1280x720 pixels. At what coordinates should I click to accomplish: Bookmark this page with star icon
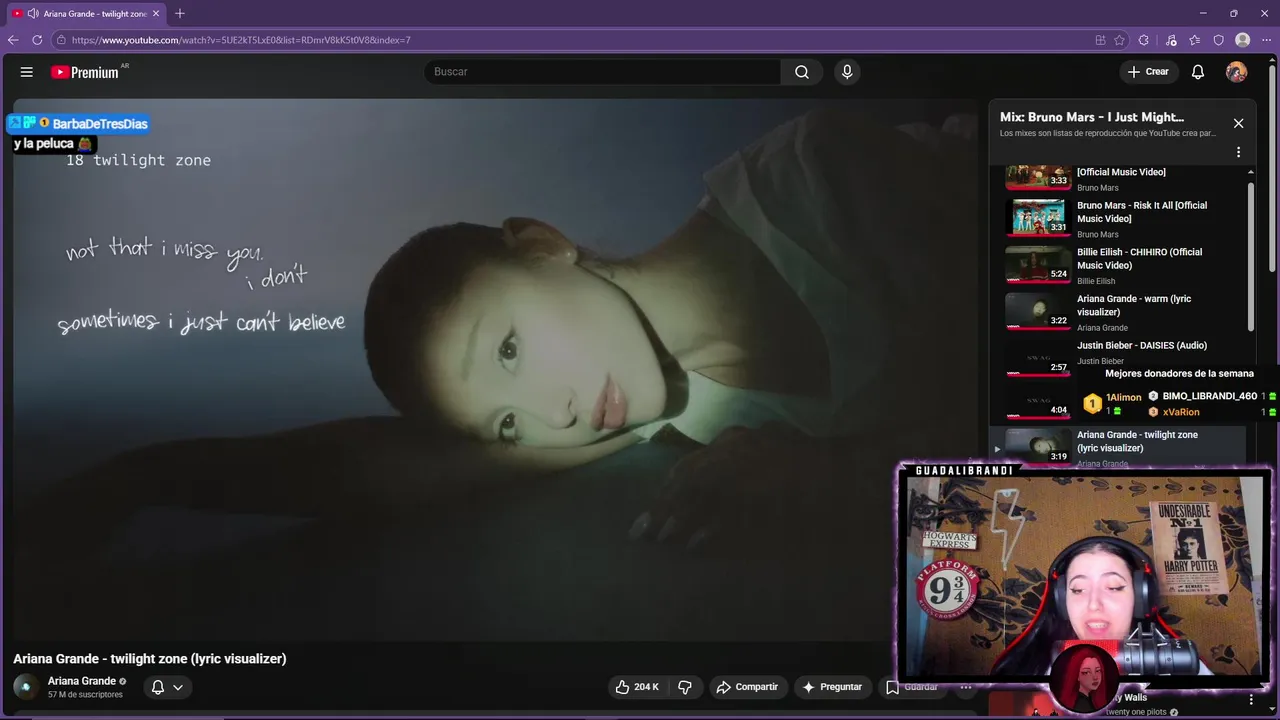tap(1120, 40)
